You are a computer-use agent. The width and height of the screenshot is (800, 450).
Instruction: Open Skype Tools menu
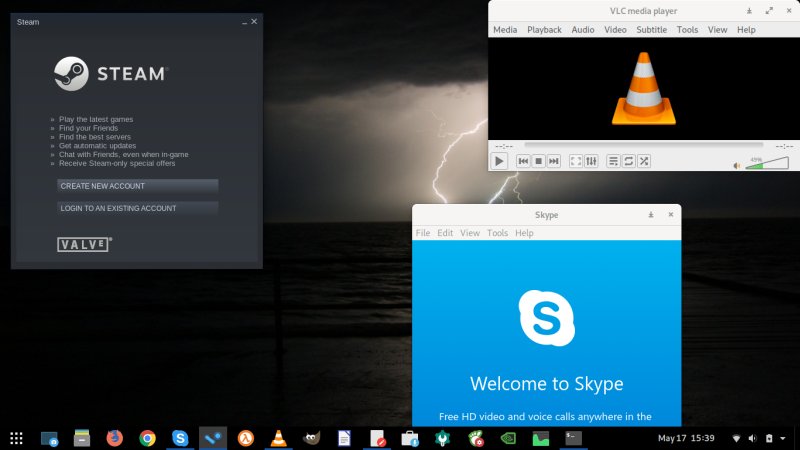[x=497, y=233]
